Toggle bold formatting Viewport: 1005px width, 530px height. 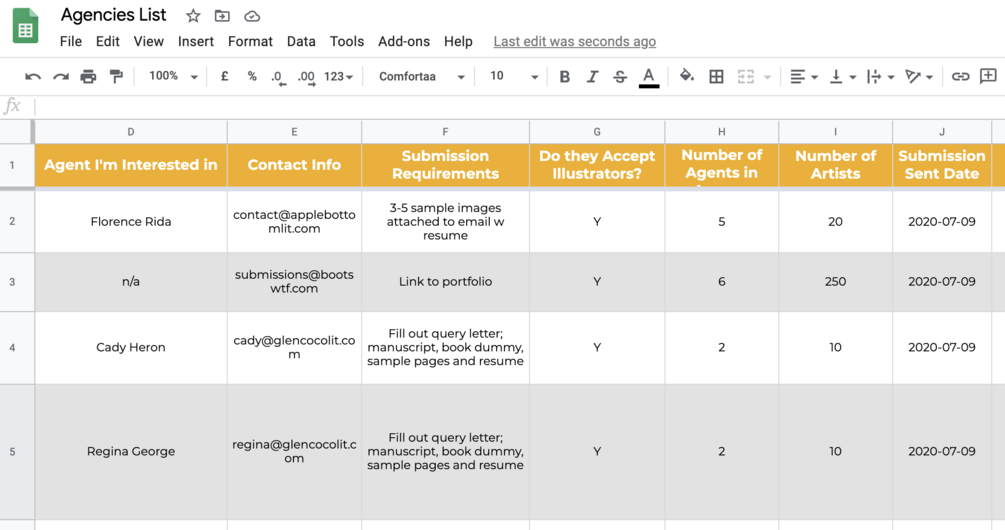click(x=564, y=77)
